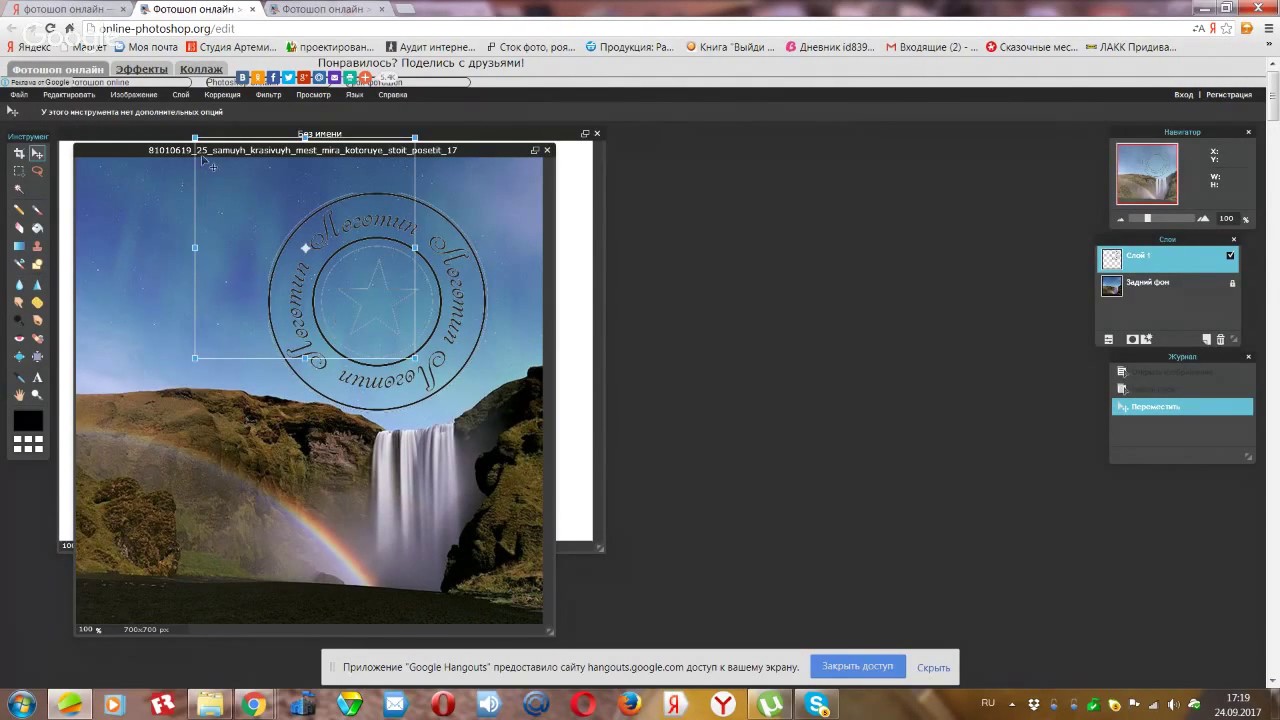
Task: Toggle visibility checkbox of Слой 1
Action: [1230, 256]
